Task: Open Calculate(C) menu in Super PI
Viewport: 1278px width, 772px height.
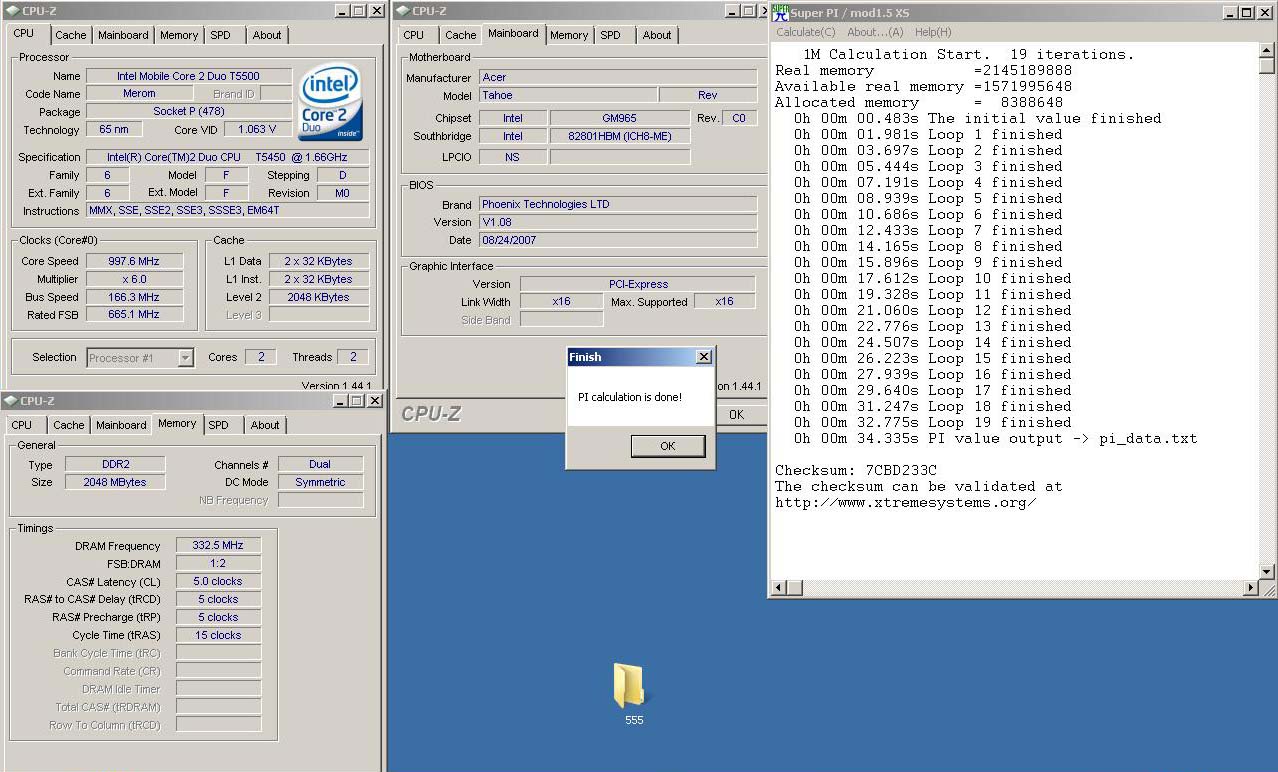Action: 806,32
